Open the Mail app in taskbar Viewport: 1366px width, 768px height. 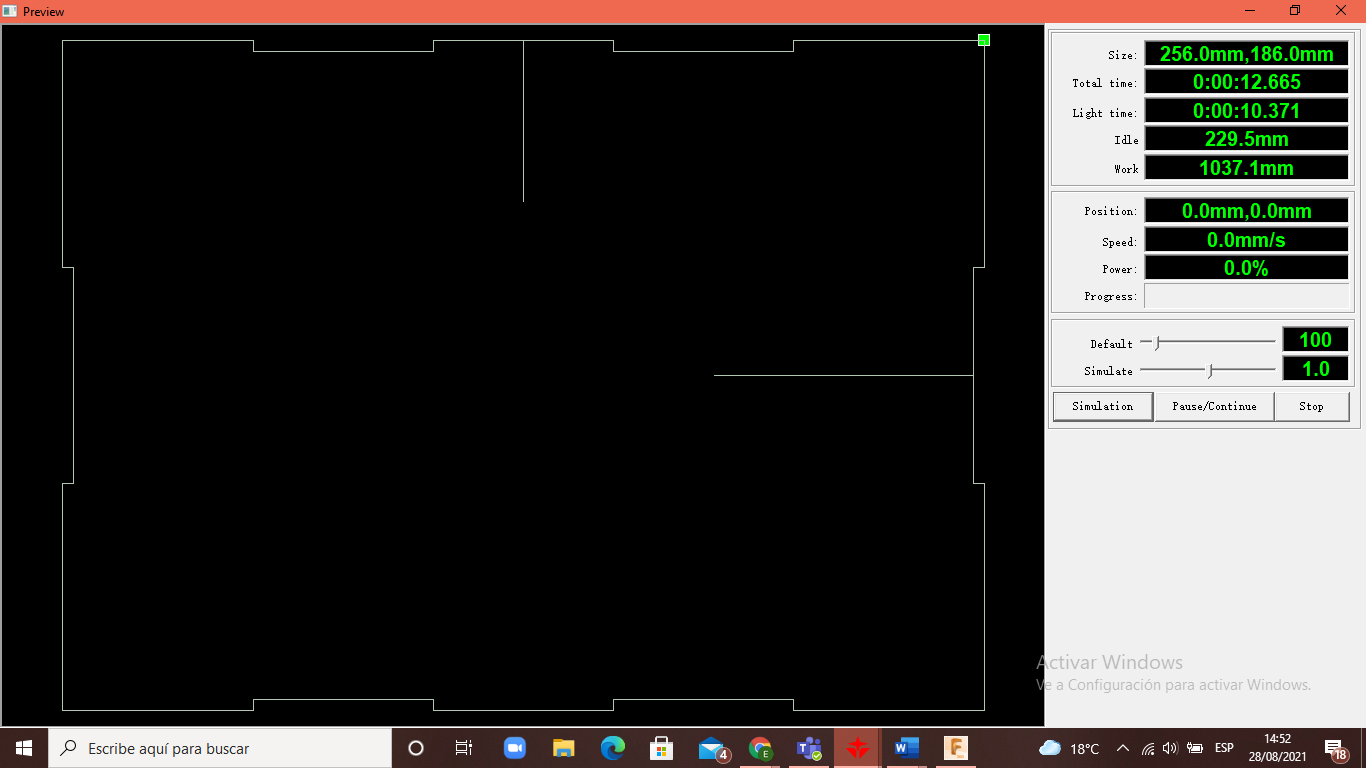click(712, 748)
